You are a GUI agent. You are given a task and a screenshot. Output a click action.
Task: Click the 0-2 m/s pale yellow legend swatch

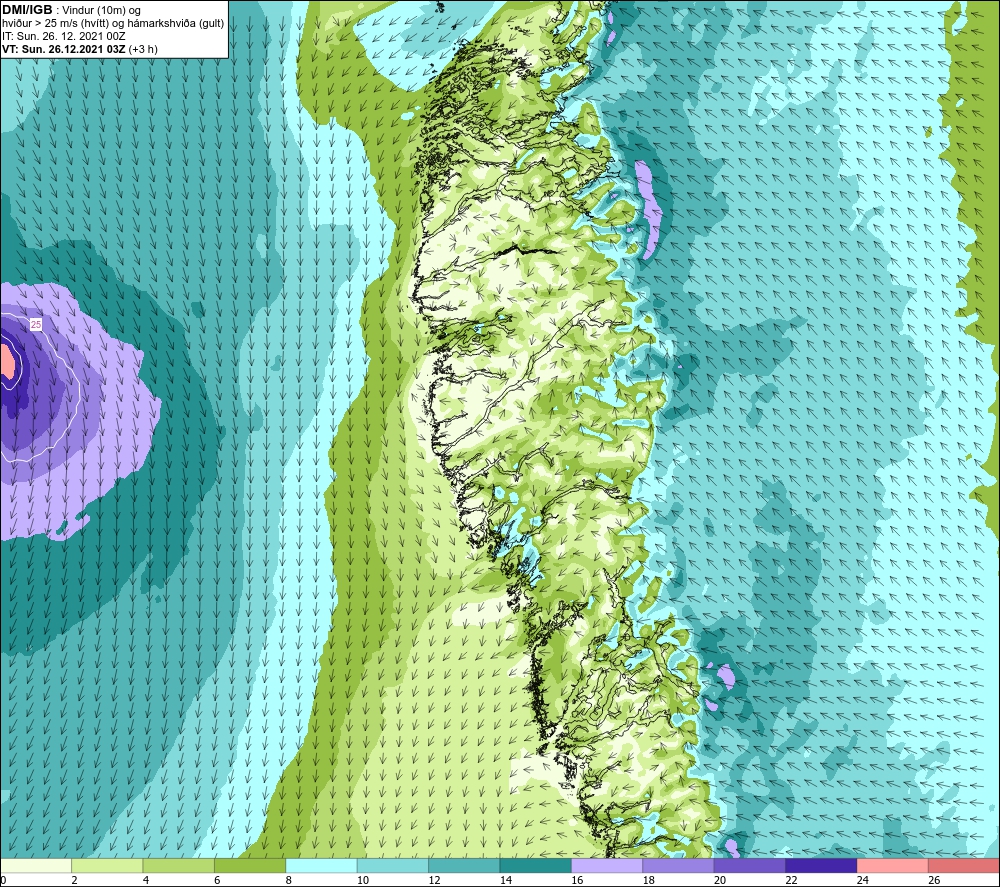click(x=36, y=865)
